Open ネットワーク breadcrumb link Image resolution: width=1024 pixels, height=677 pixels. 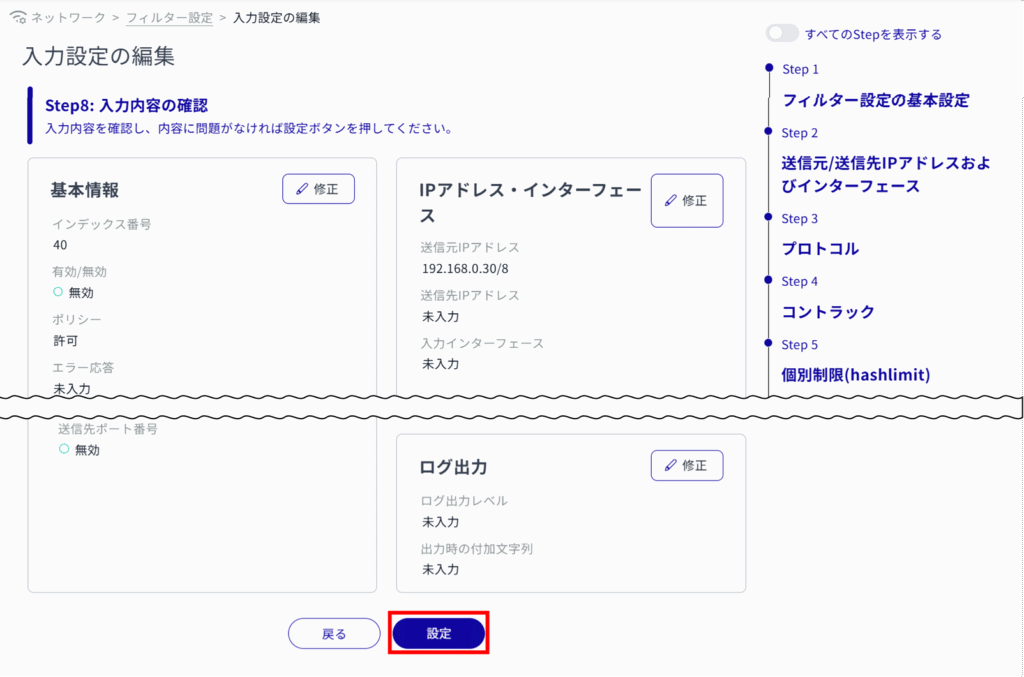click(x=67, y=18)
